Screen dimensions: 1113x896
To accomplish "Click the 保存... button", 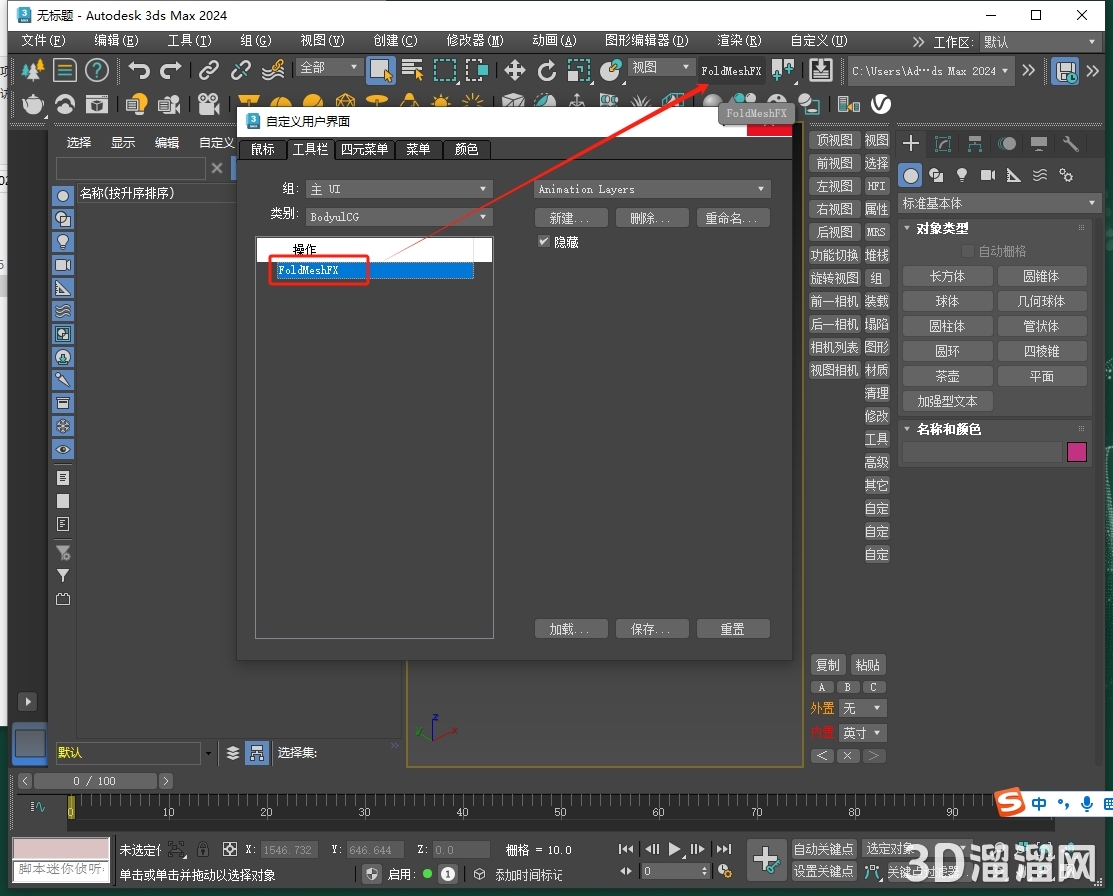I will coord(652,629).
